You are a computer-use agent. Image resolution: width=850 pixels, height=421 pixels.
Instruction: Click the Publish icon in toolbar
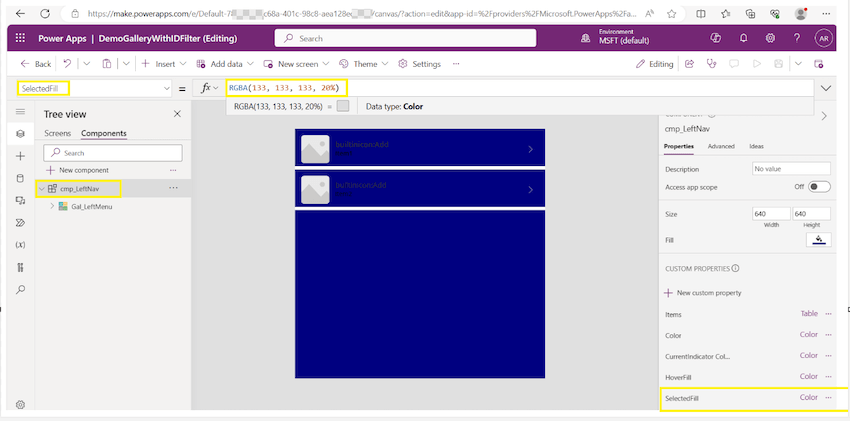coord(819,63)
